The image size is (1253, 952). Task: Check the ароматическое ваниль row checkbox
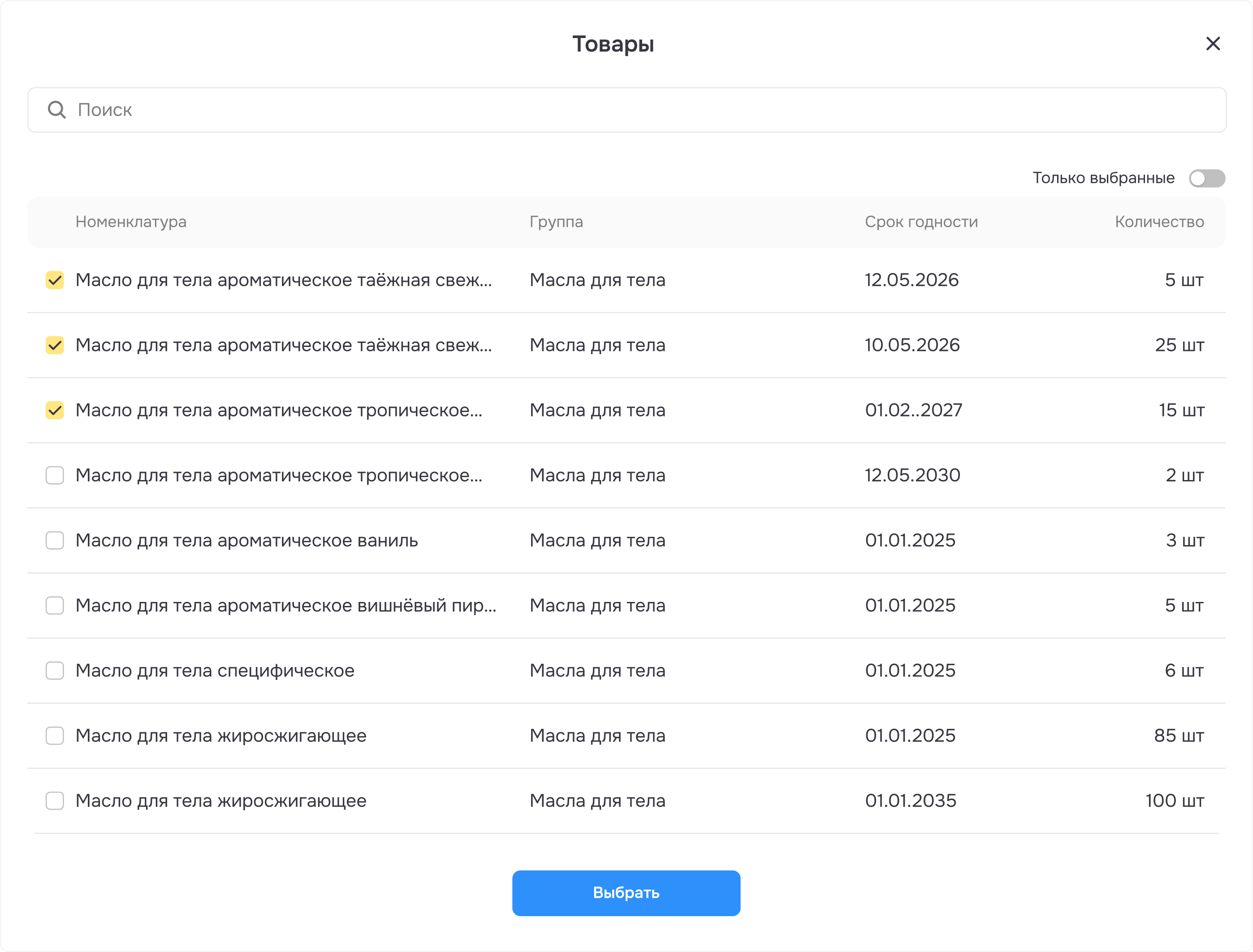click(55, 541)
